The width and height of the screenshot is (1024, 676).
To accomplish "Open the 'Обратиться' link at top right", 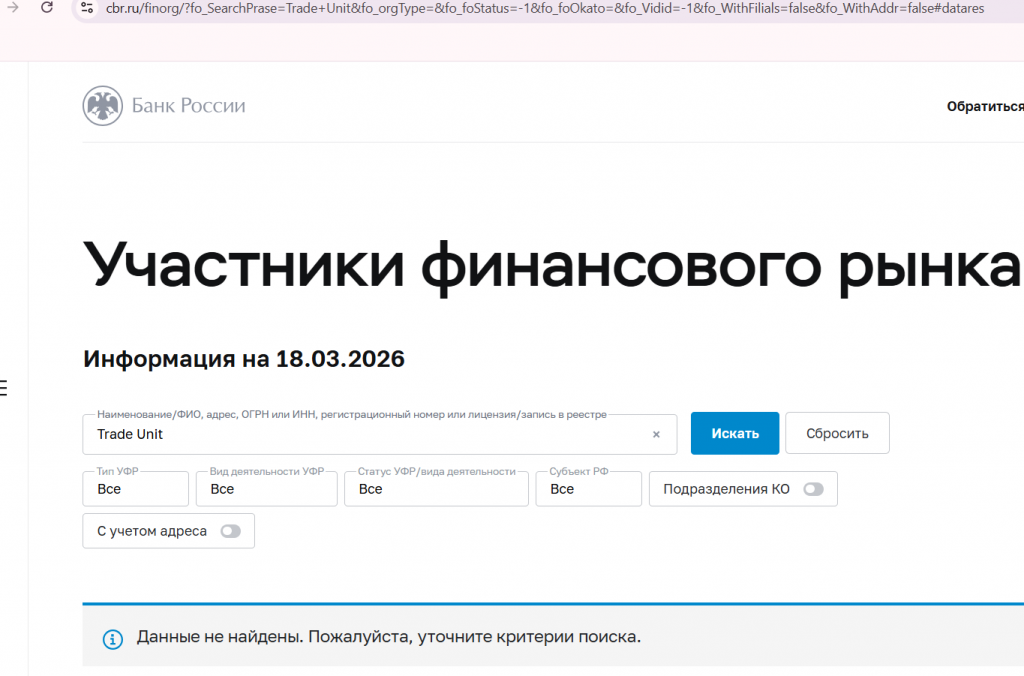I will pyautogui.click(x=984, y=105).
